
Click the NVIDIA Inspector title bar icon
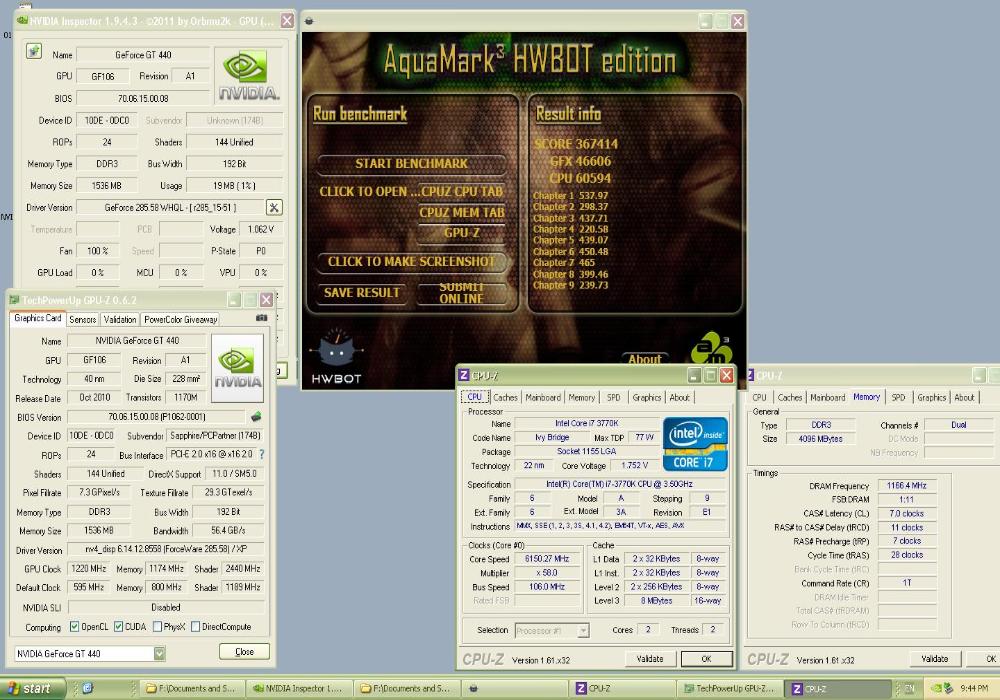[x=22, y=20]
